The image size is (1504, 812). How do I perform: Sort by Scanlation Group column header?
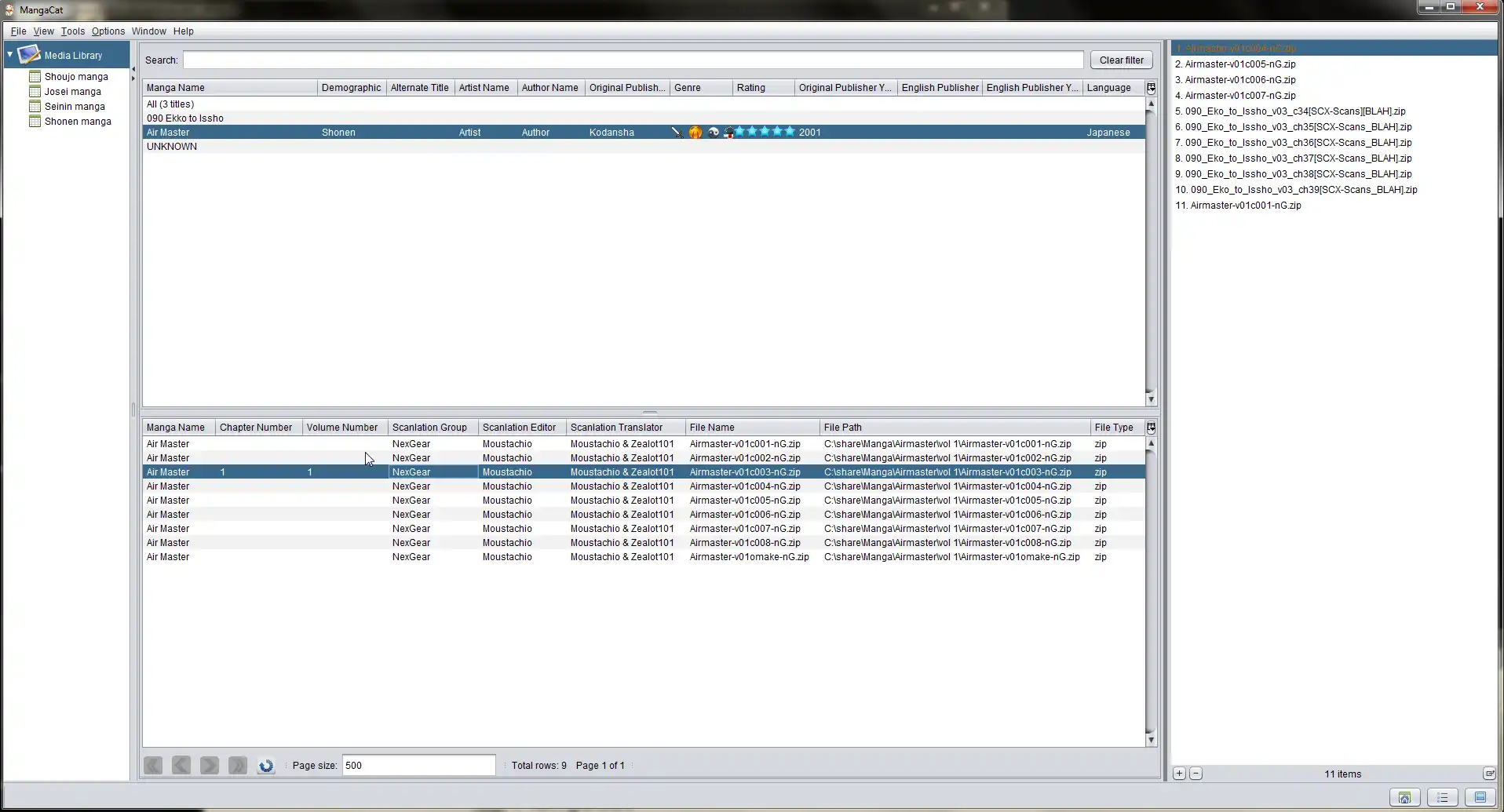tap(433, 428)
